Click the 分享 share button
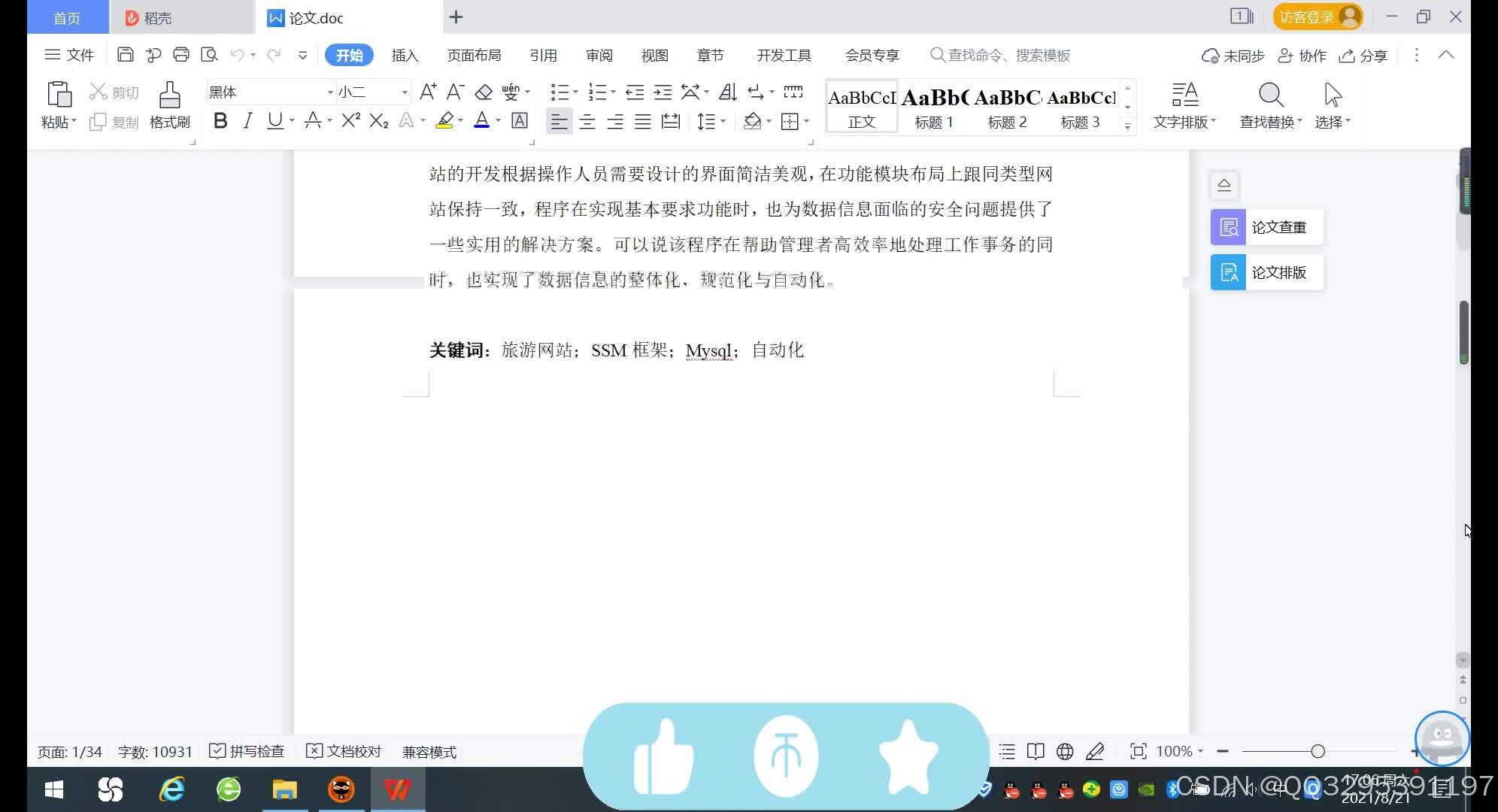 (1363, 56)
